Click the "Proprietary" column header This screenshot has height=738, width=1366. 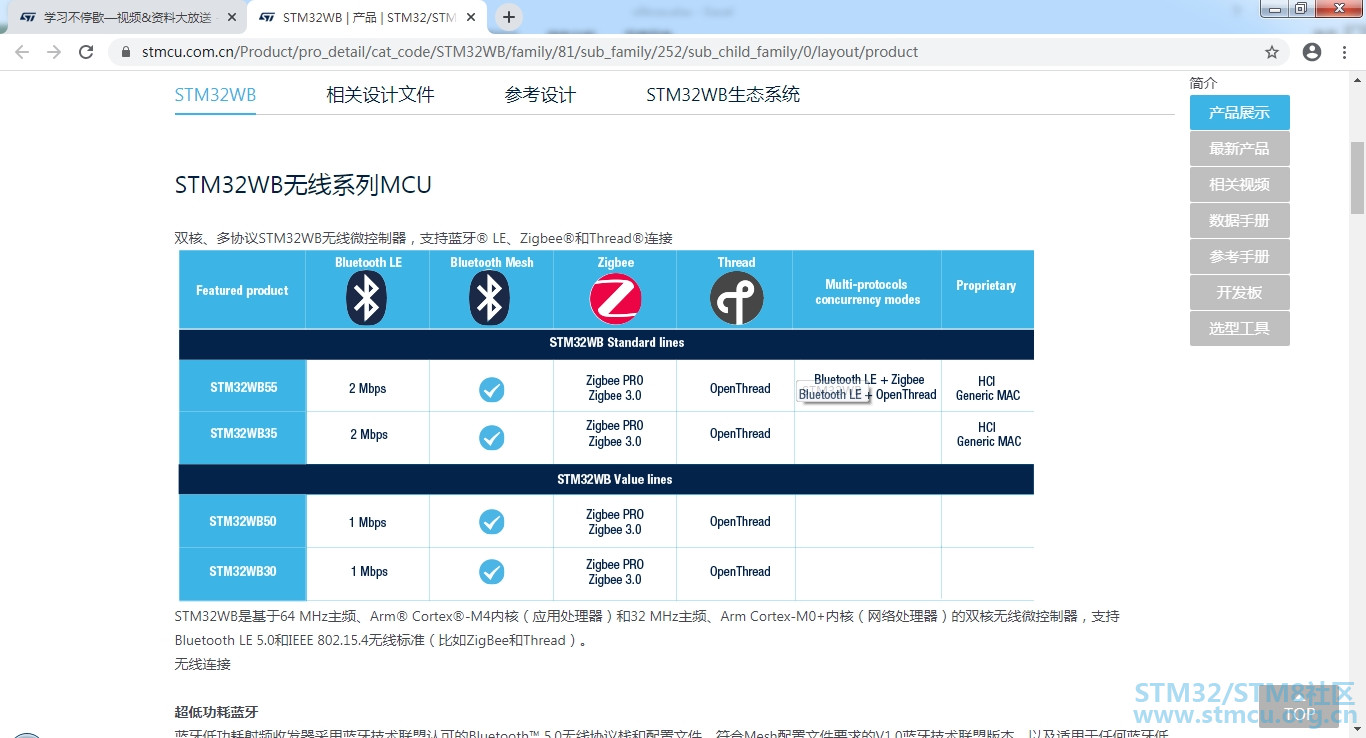[x=986, y=286]
